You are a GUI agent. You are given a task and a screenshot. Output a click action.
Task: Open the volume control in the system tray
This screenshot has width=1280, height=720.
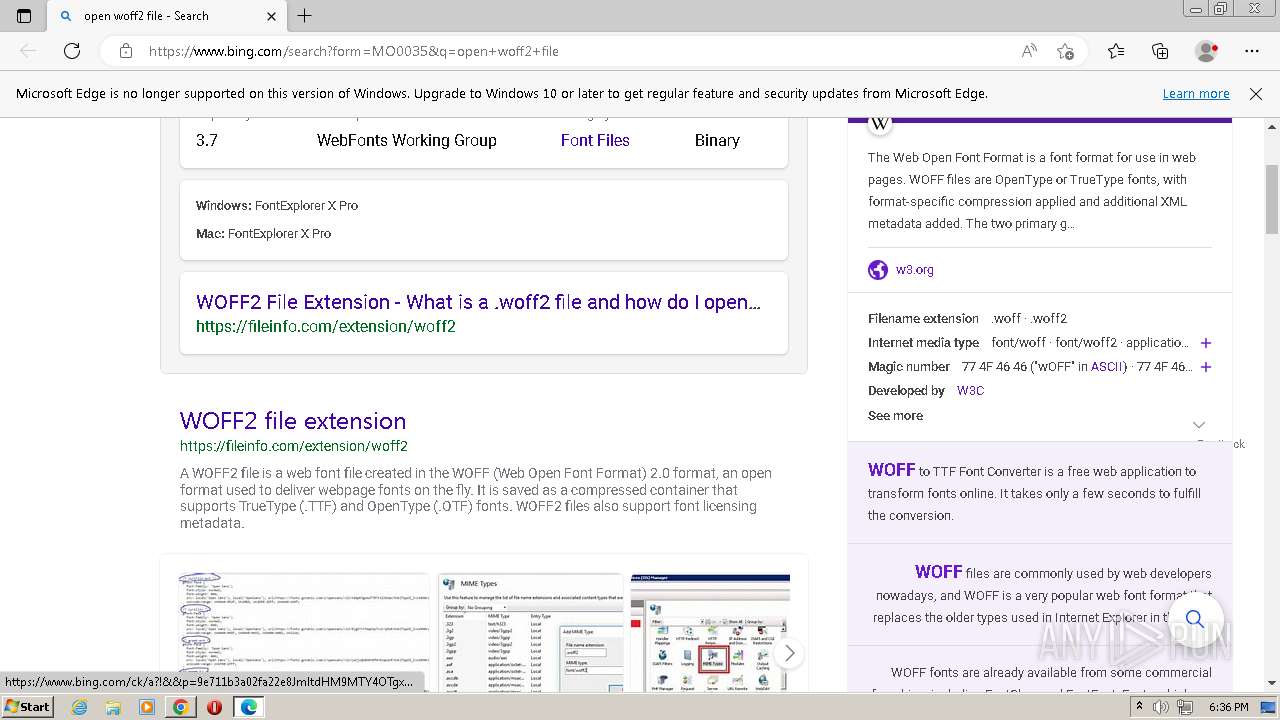pyautogui.click(x=1160, y=707)
